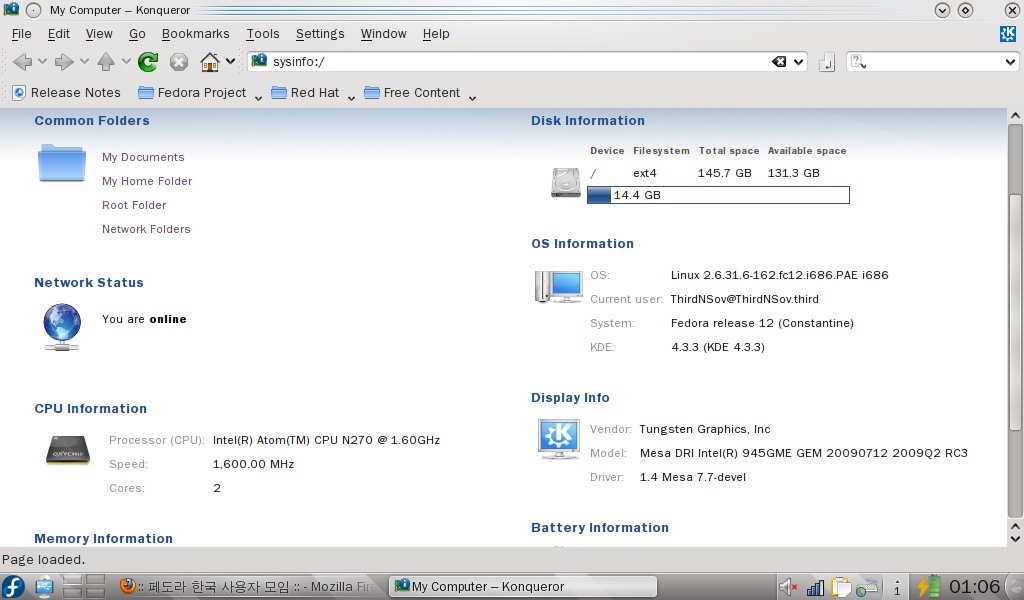The width and height of the screenshot is (1024, 600).
Task: Open the Bookmarks menu
Action: coord(196,34)
